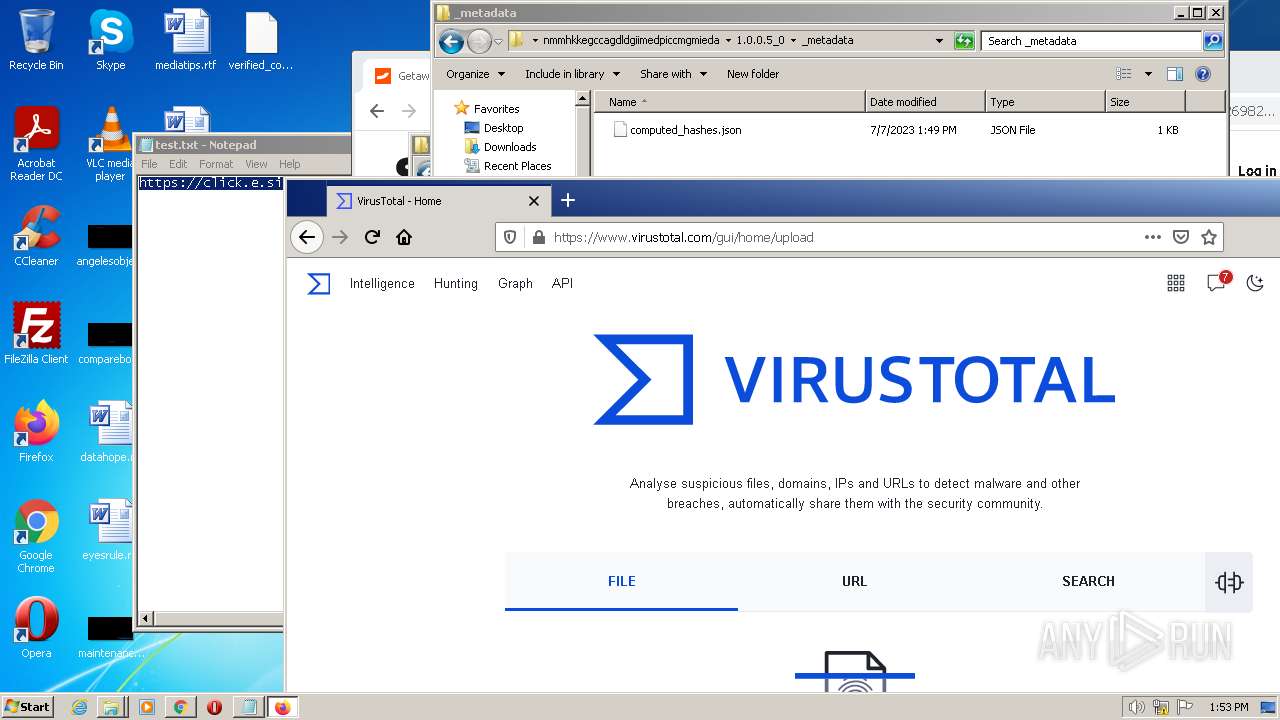
Task: Open CCleaner desktop shortcut
Action: pos(36,236)
